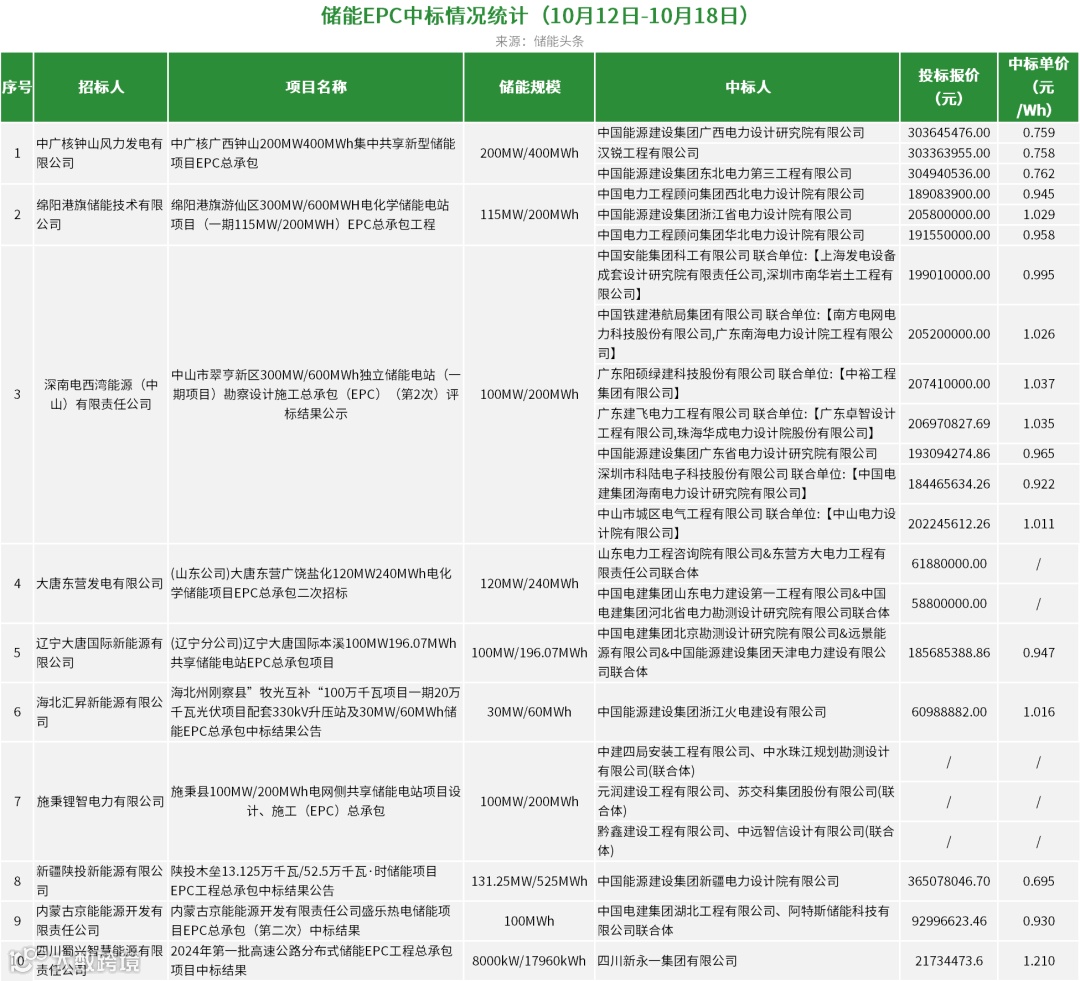Screen dimensions: 1080x981
Task: Click price value 206970827.69
Action: pyautogui.click(x=948, y=423)
